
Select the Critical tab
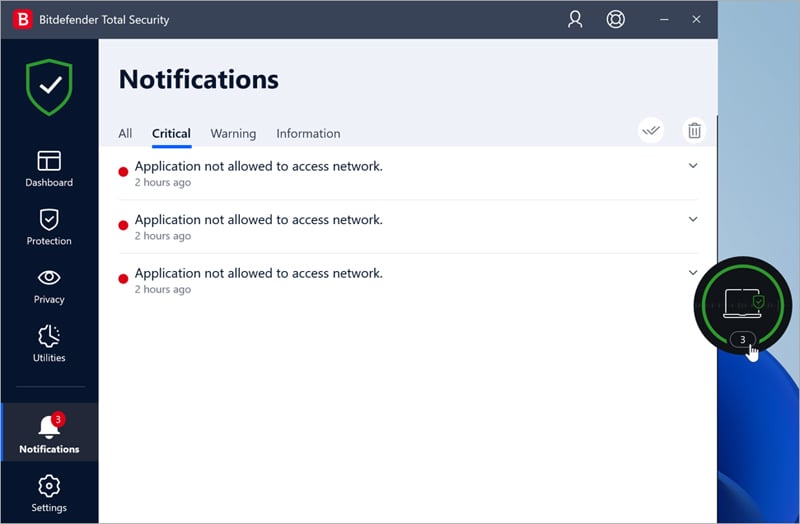pos(171,134)
